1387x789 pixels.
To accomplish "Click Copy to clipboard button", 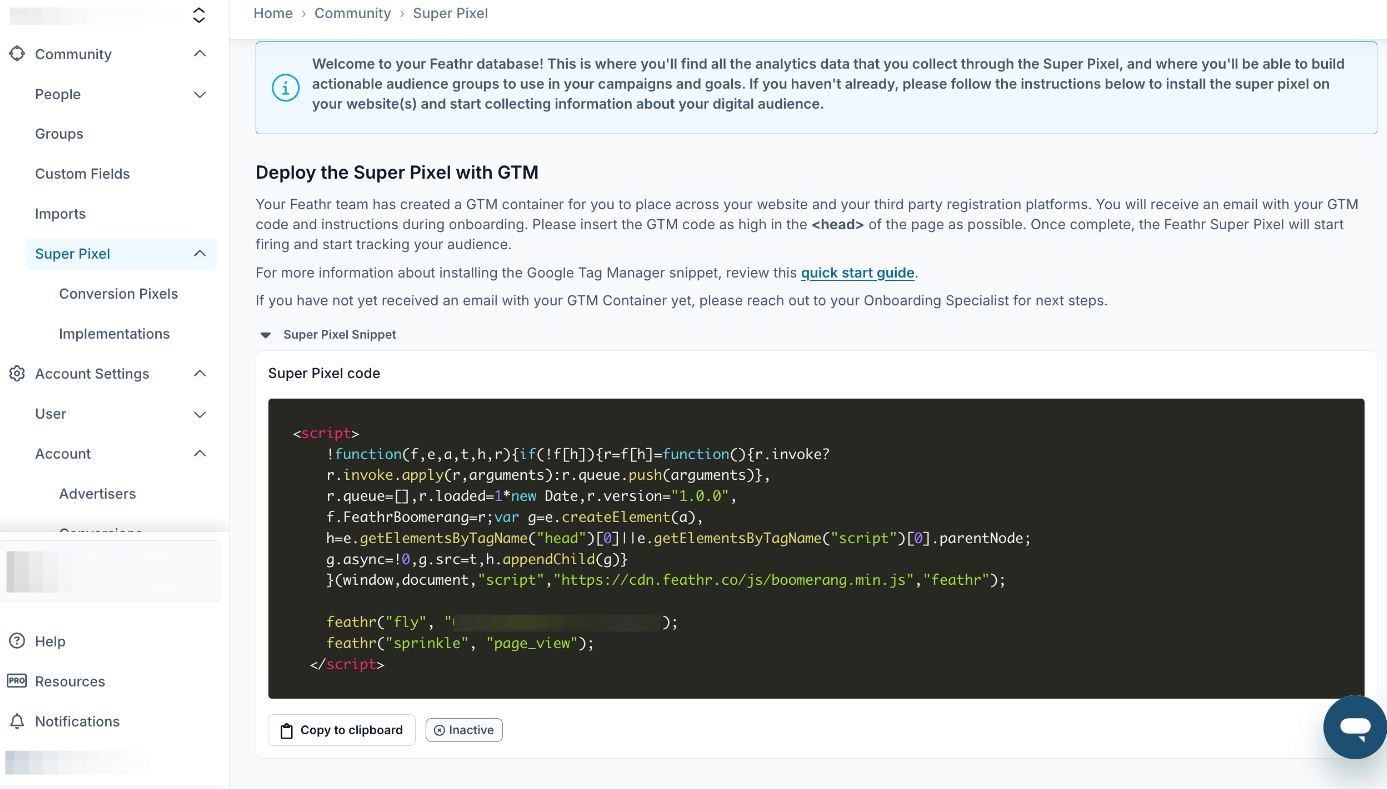I will click(342, 730).
